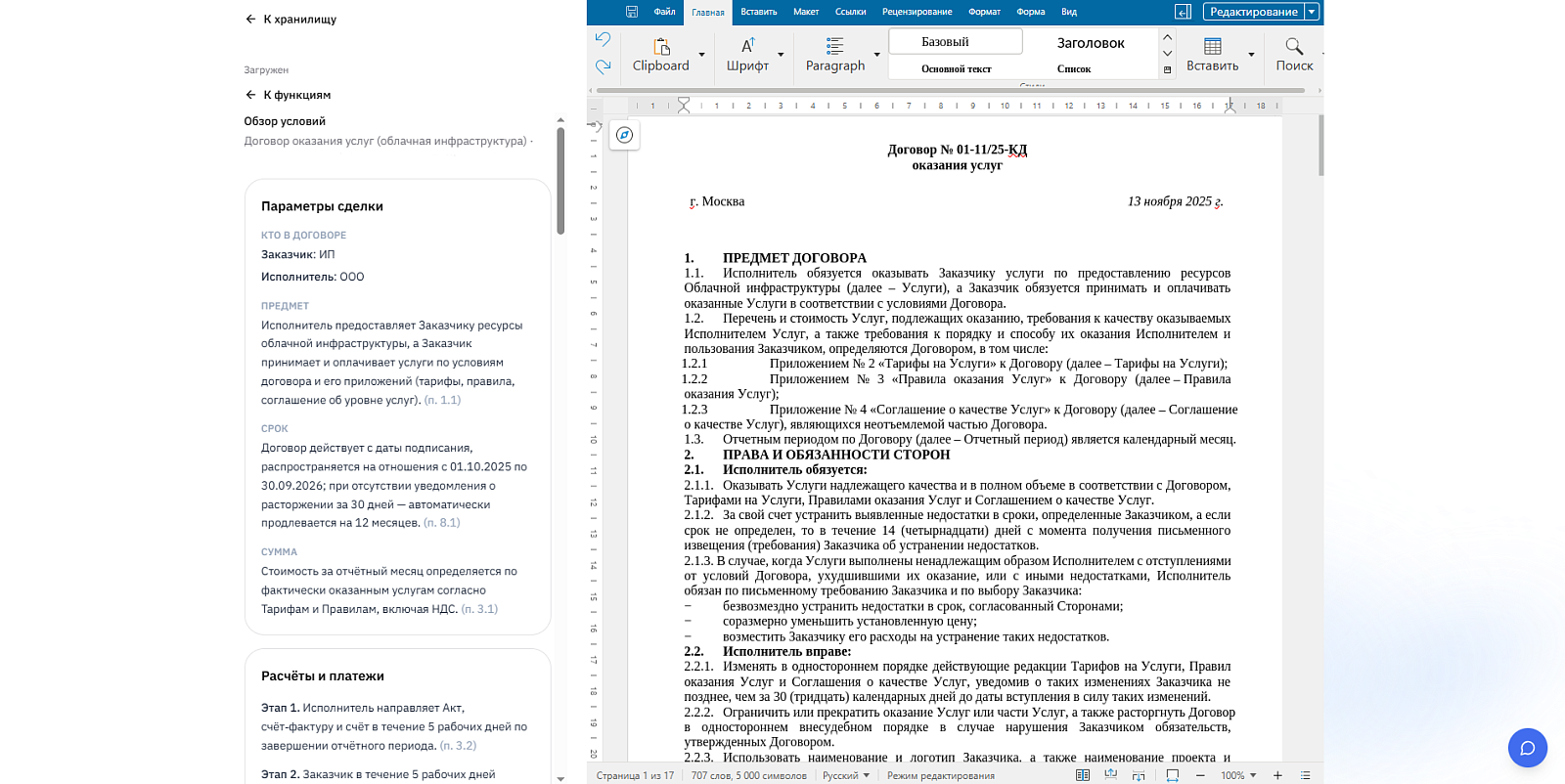
Task: Open the Рецензирование tab
Action: tap(917, 12)
